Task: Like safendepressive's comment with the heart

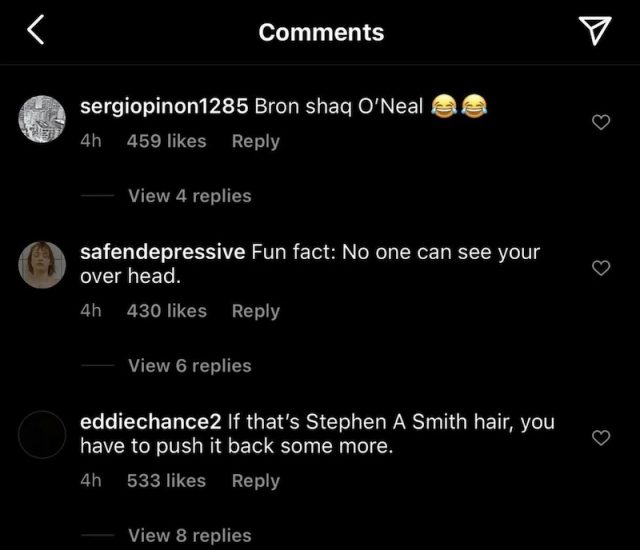Action: click(601, 268)
